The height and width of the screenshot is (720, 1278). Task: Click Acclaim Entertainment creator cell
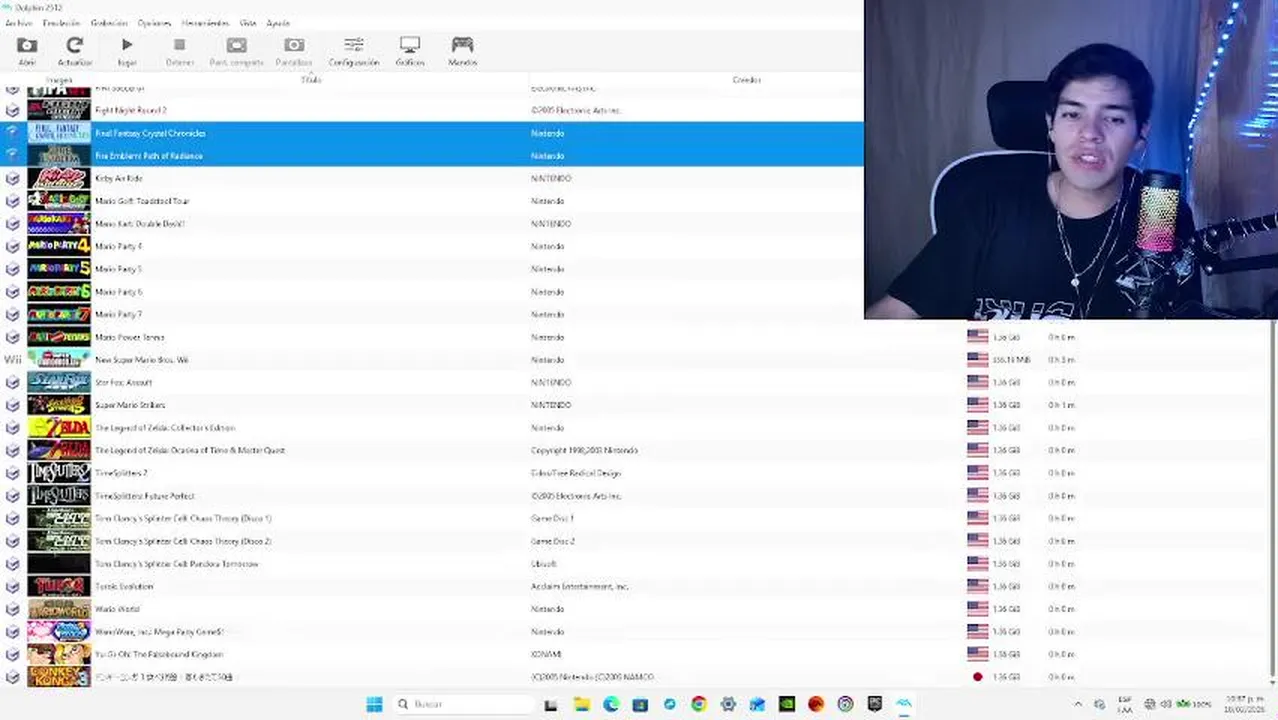pos(579,586)
